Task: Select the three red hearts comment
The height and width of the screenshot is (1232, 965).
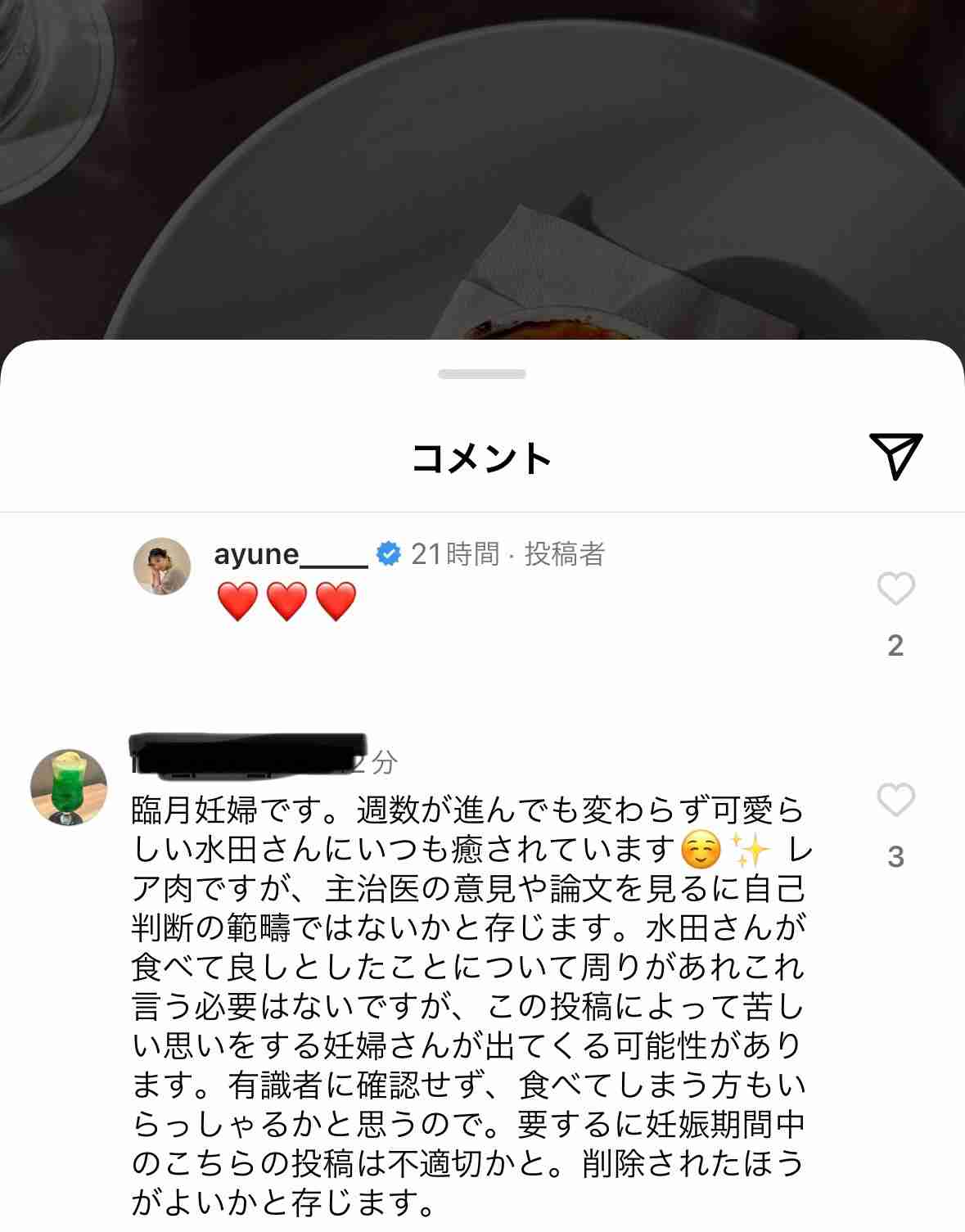Action: coord(287,602)
